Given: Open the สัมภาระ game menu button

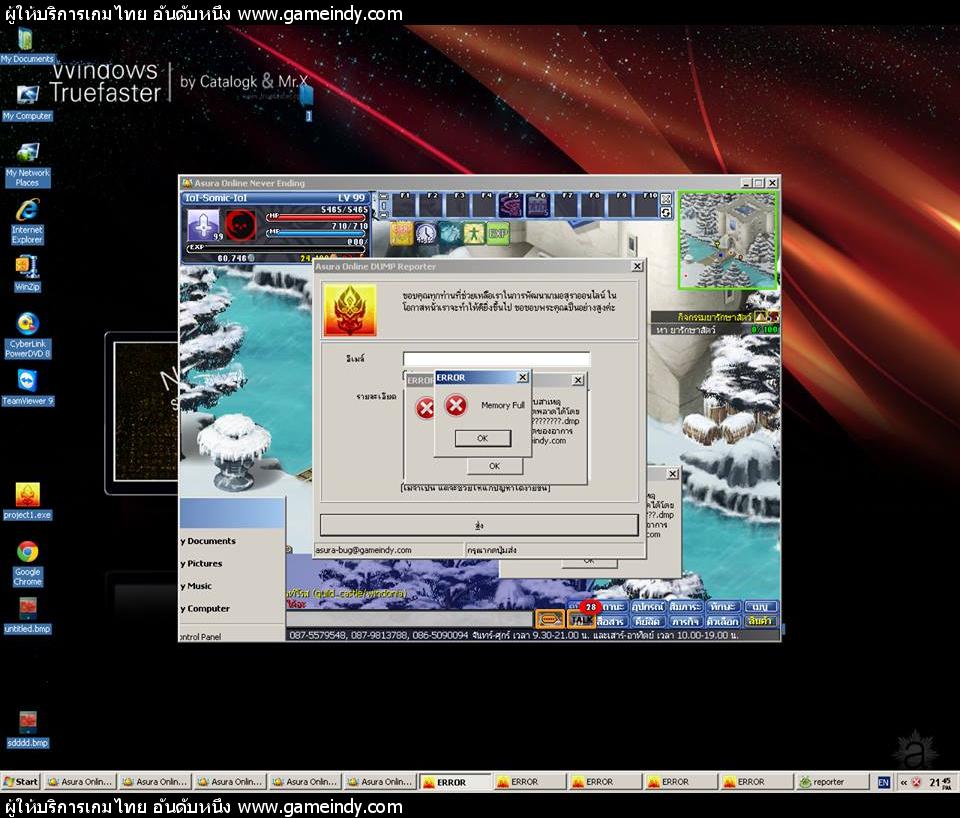Looking at the screenshot, I should (x=685, y=606).
